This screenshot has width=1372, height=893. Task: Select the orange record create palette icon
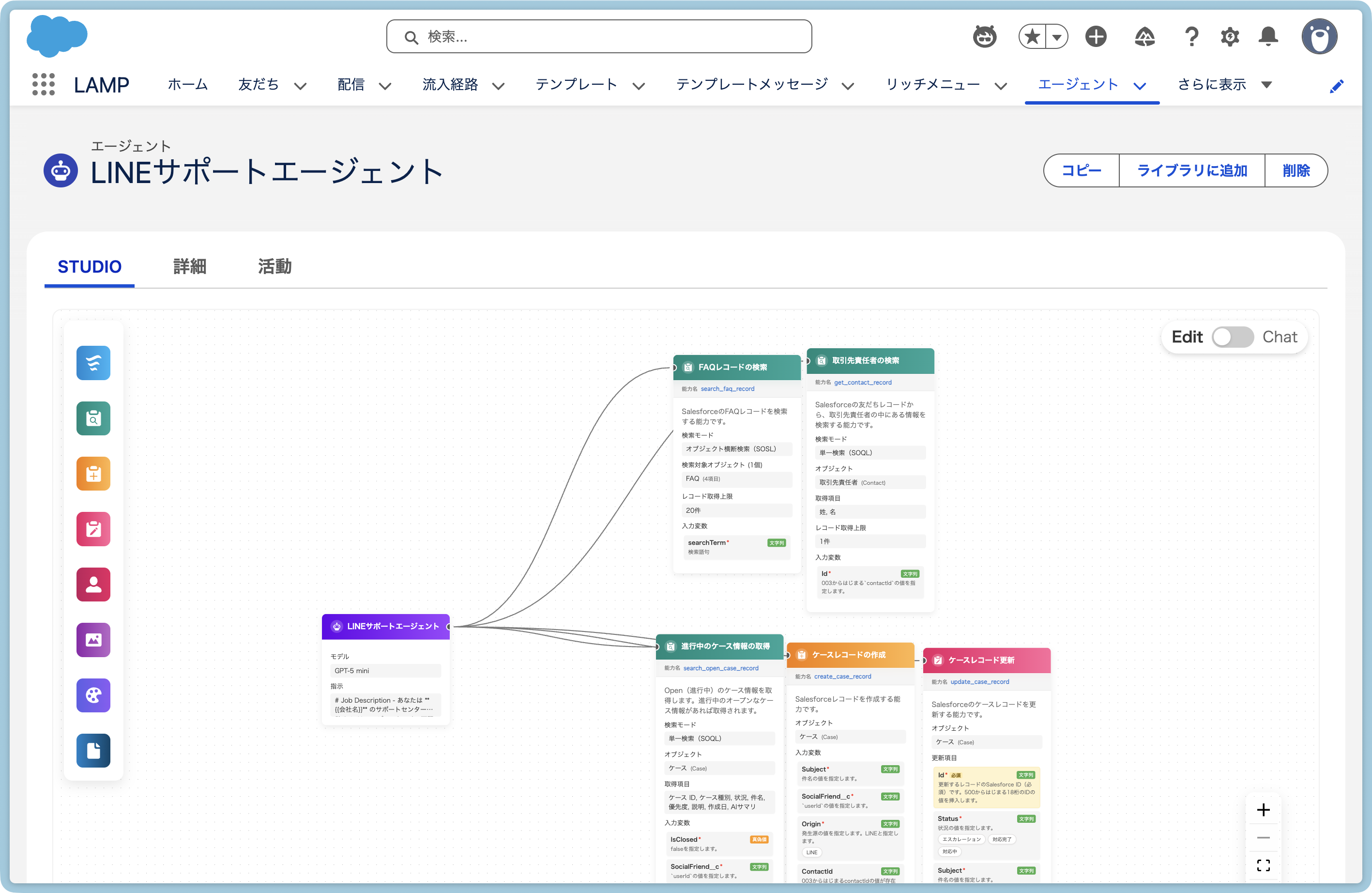coord(93,473)
